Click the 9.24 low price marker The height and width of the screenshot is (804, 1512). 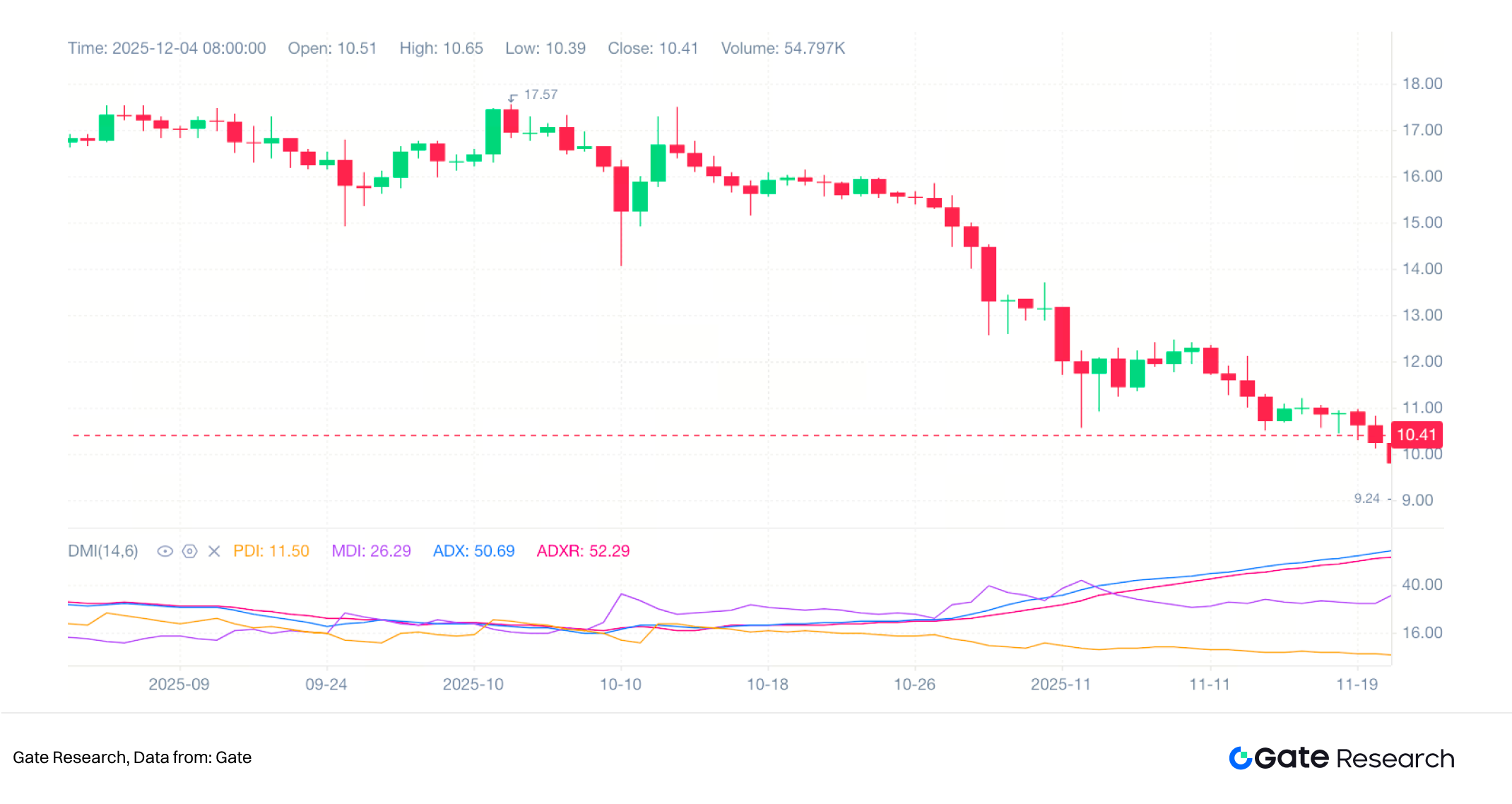point(1366,499)
